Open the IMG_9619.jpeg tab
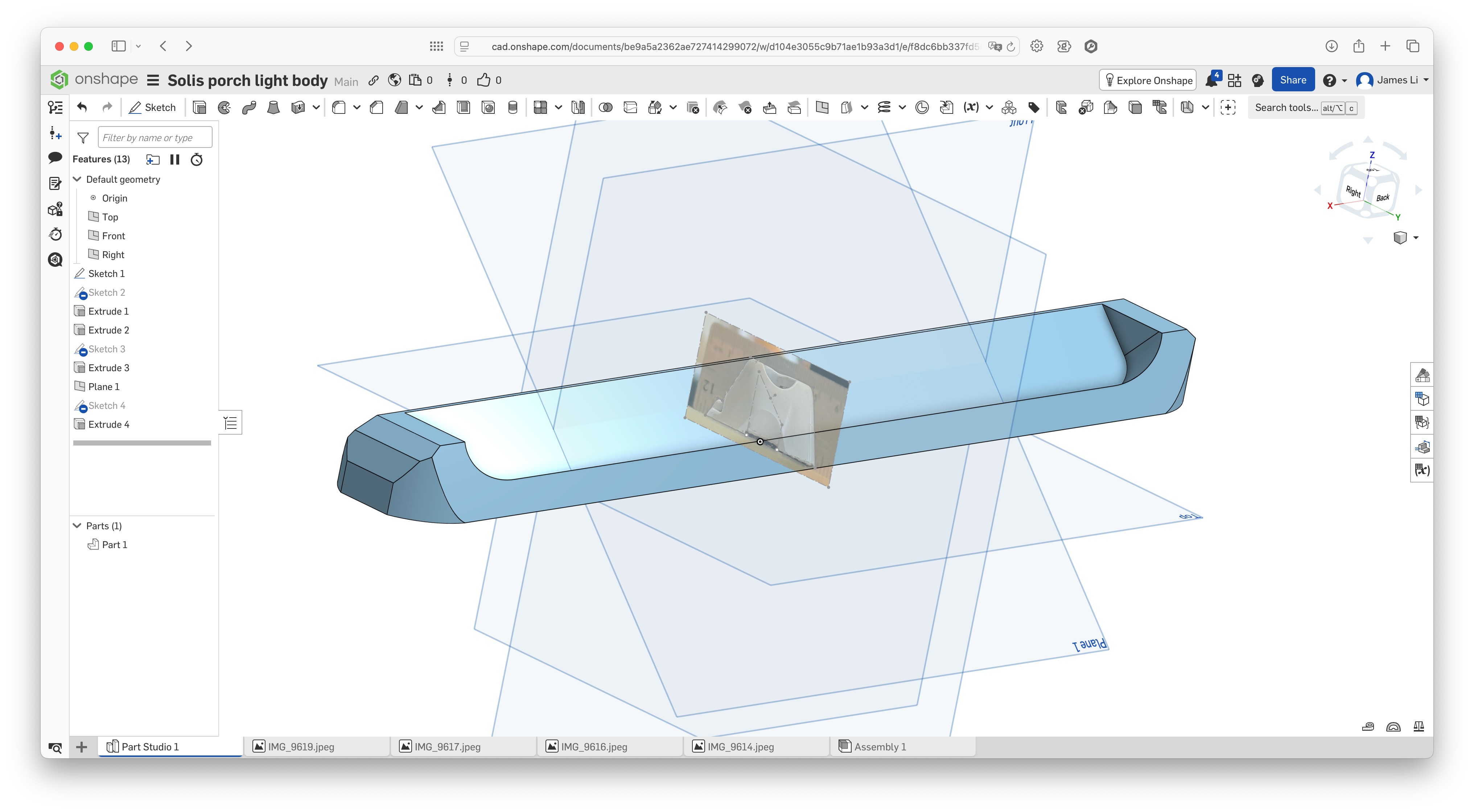Viewport: 1474px width, 812px height. [317, 746]
